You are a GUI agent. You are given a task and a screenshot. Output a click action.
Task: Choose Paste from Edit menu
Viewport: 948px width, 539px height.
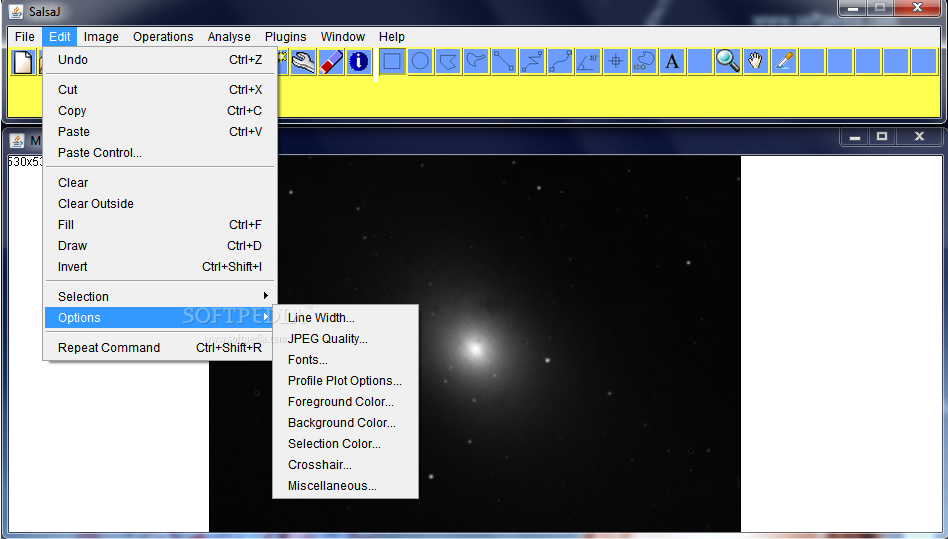(160, 132)
